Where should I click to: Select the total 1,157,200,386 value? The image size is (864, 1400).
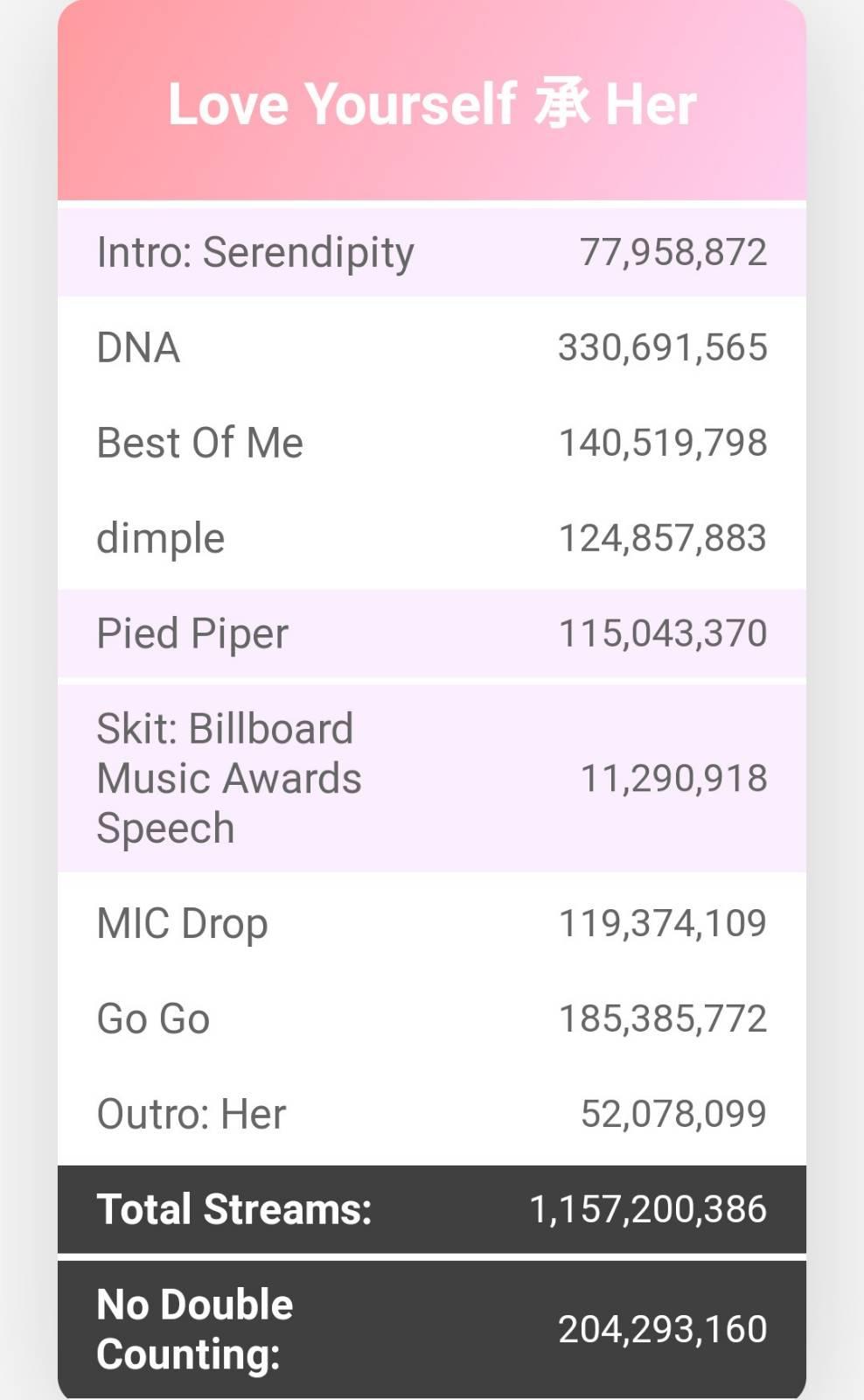[647, 1209]
